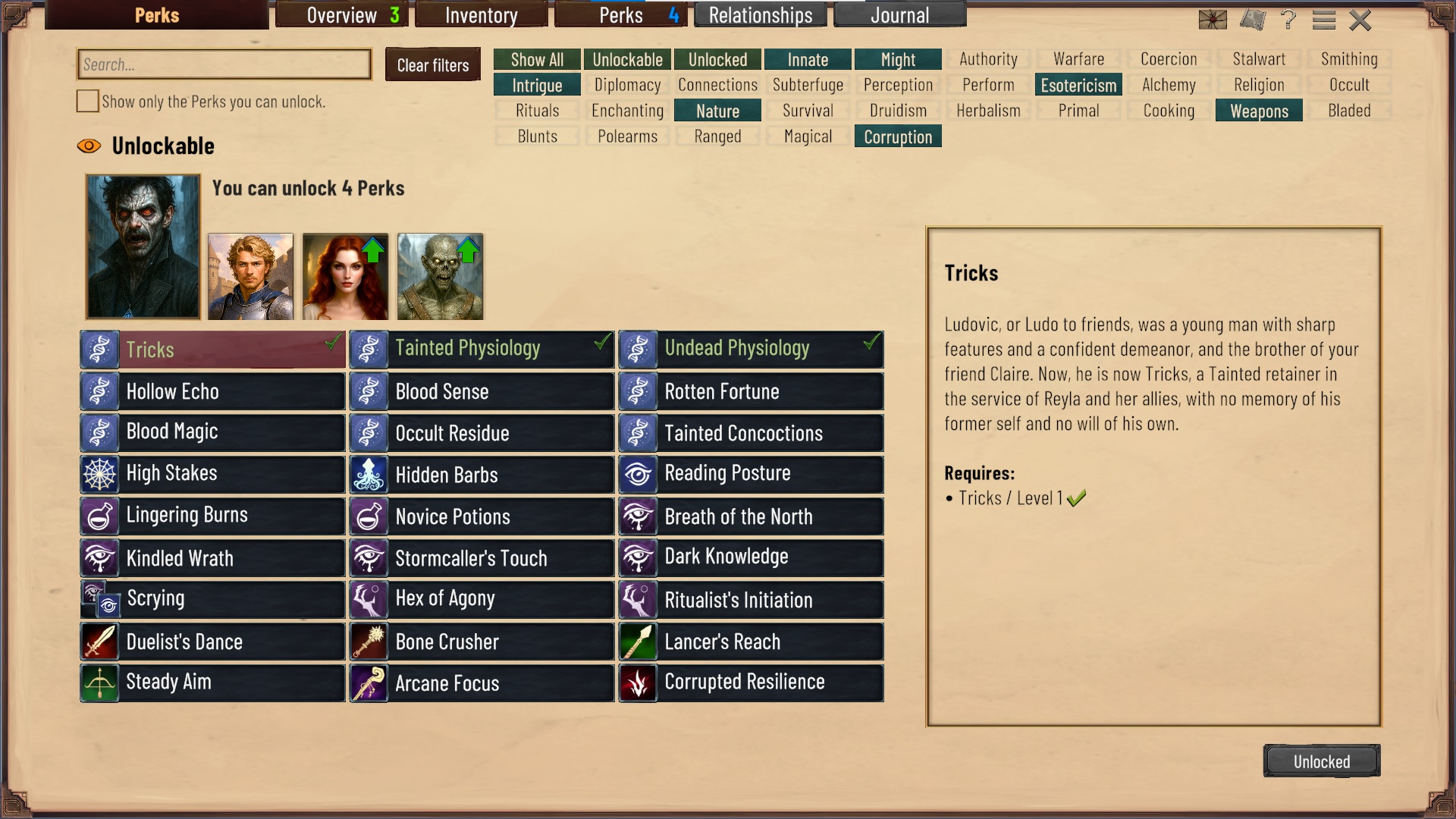
Task: Open the hamburger menu icon at top right
Action: 1324,20
